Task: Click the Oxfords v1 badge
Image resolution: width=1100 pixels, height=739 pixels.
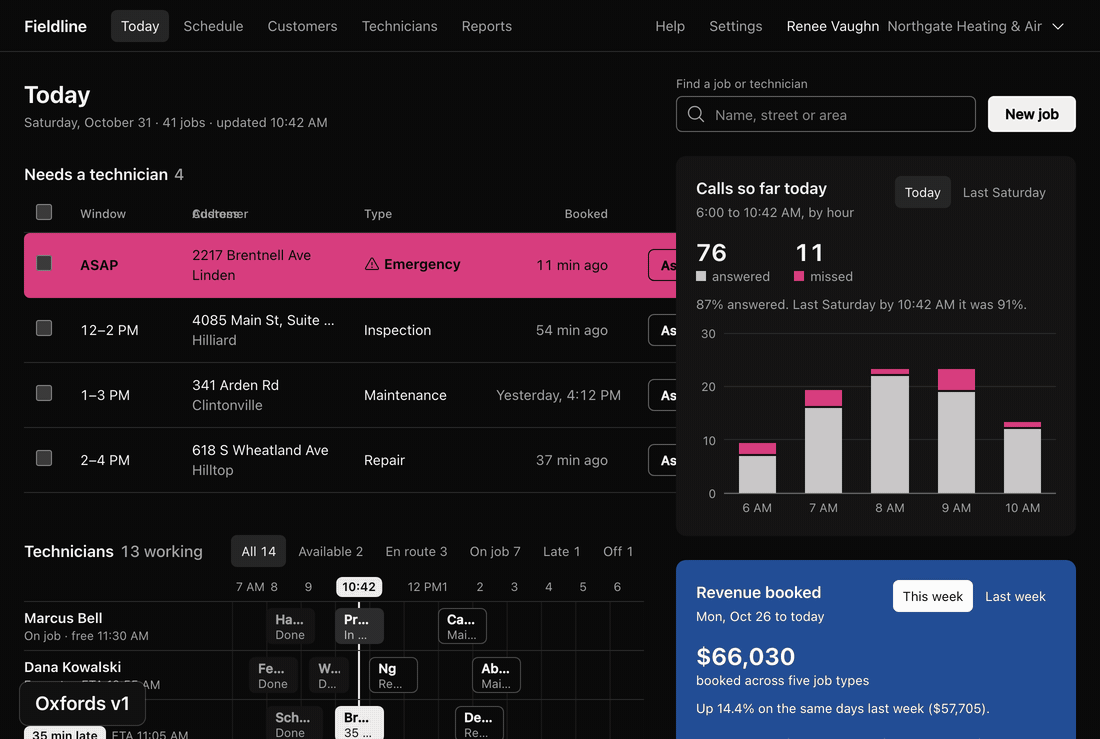Action: point(82,703)
